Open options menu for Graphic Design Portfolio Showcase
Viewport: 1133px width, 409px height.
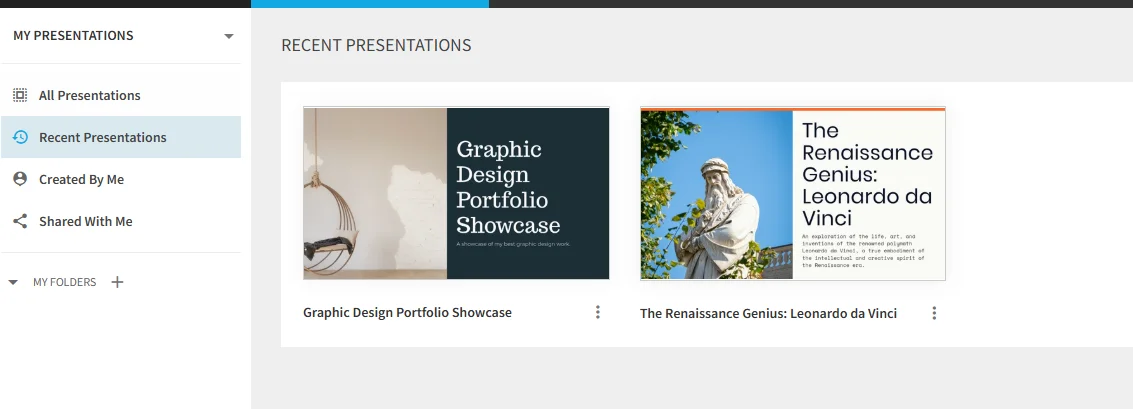[598, 312]
